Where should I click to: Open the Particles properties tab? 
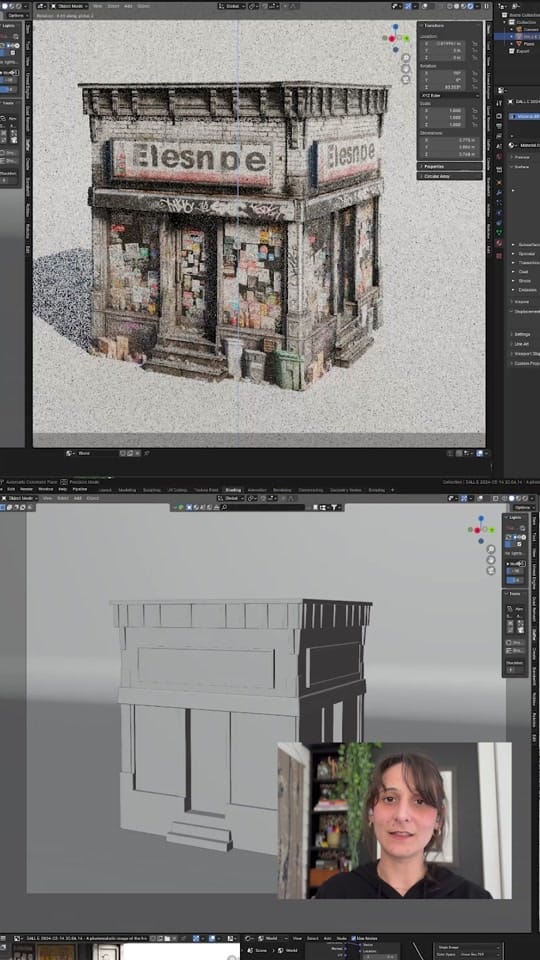pos(499,203)
